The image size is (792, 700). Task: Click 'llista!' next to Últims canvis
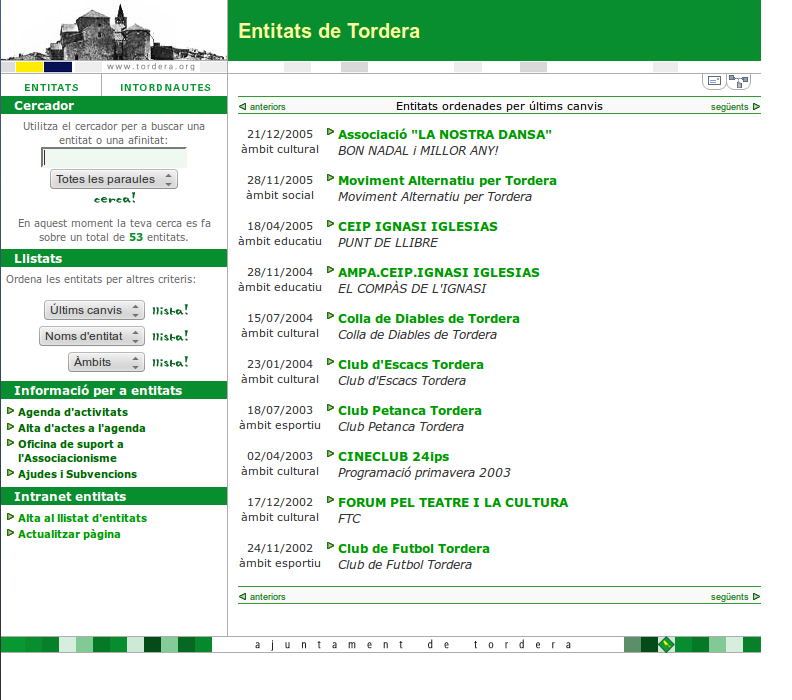(170, 310)
